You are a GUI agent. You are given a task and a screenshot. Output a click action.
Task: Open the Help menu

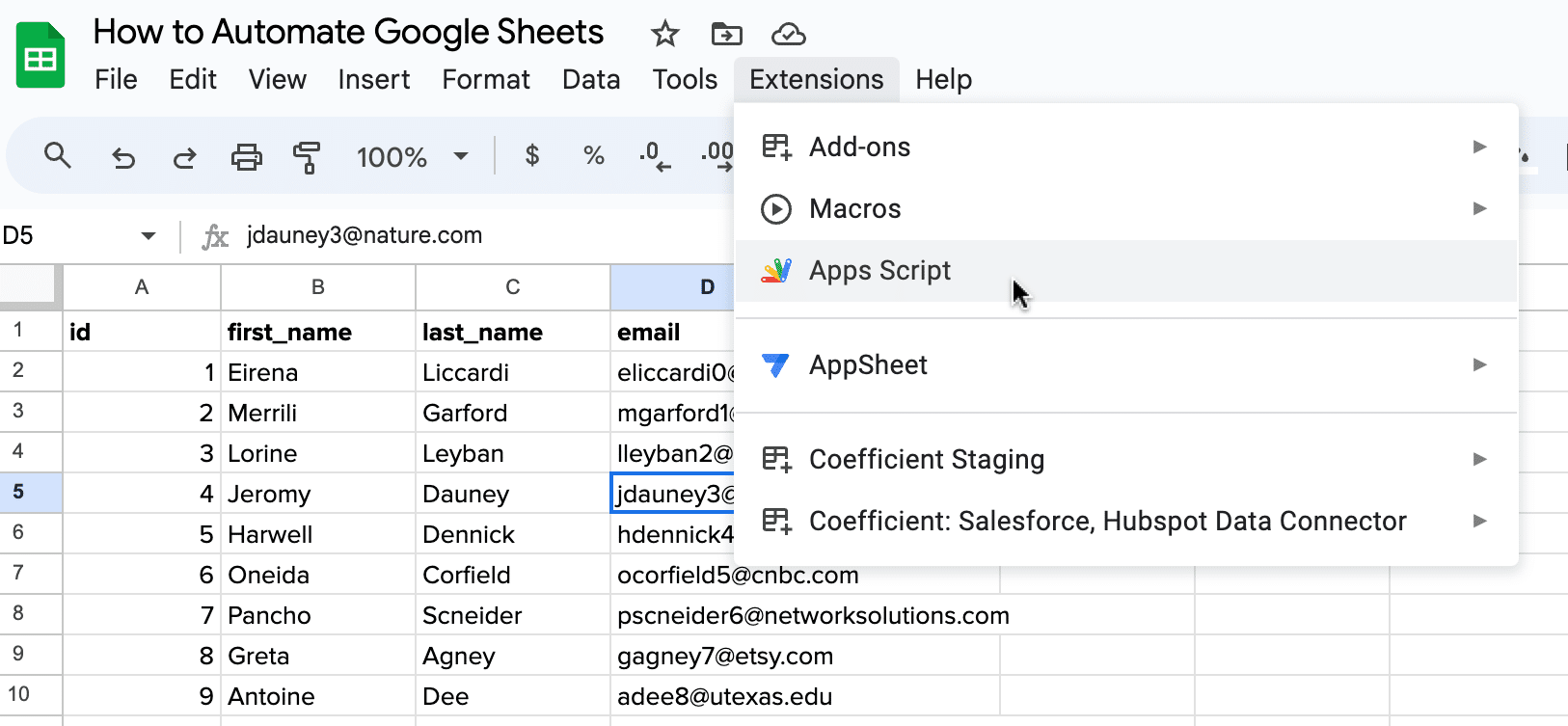944,79
